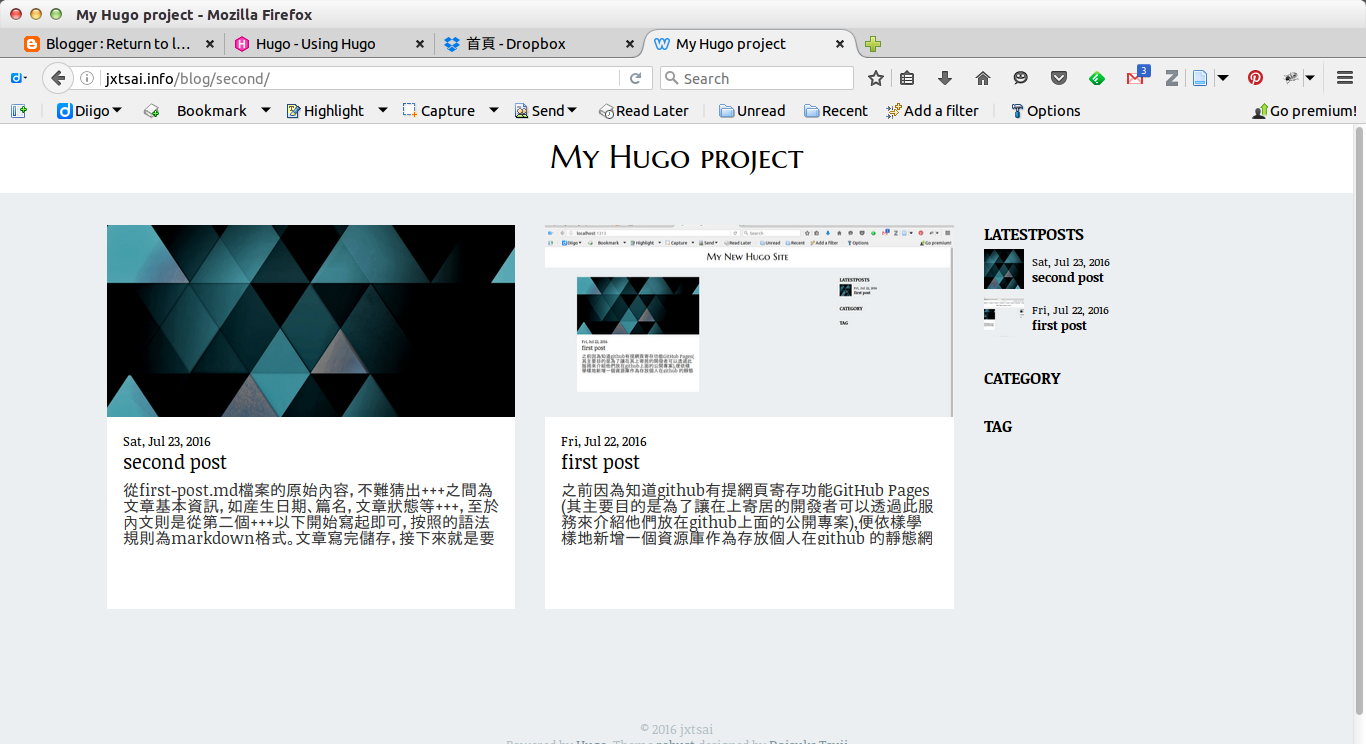Open the green Feedly icon
This screenshot has width=1366, height=744.
[x=1097, y=78]
